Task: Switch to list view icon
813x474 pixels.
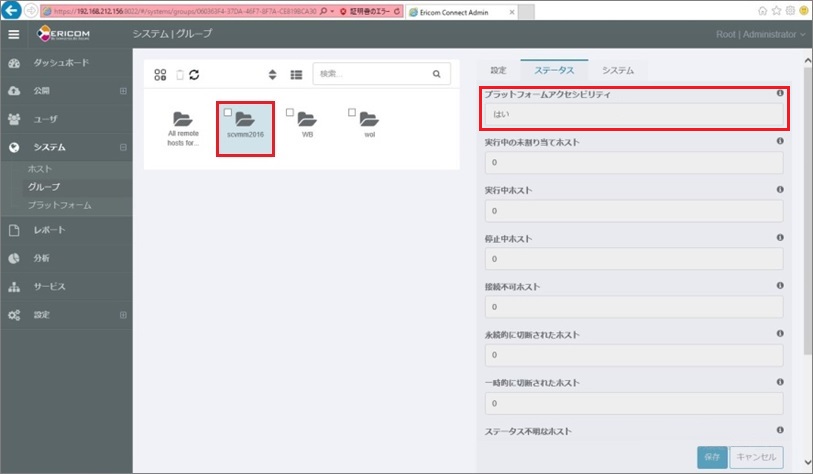Action: click(x=296, y=74)
